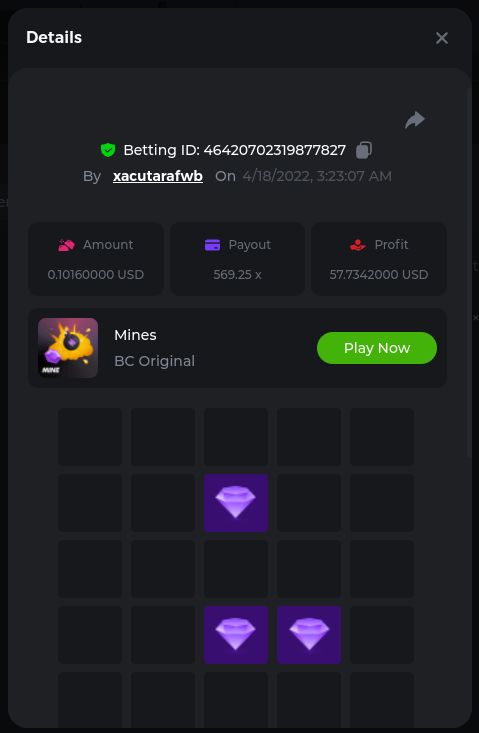479x733 pixels.
Task: Select the fourth-row gem in middle column
Action: tap(236, 635)
